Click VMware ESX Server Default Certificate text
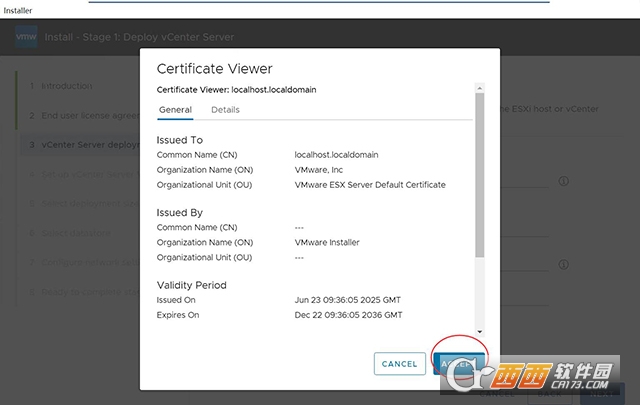Screen dimensions: 640x405 point(370,185)
